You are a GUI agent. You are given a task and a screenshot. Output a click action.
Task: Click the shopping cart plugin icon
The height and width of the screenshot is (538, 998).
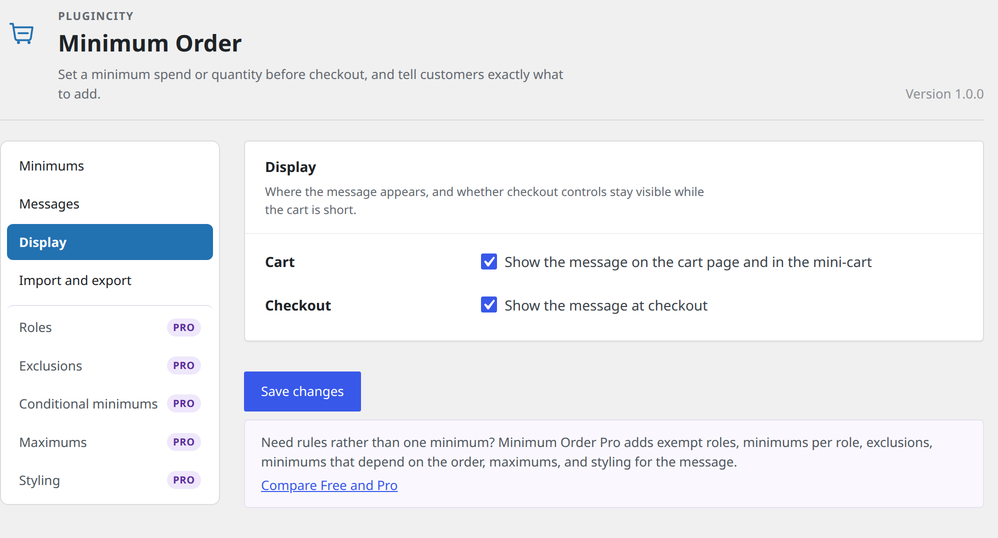coord(22,33)
